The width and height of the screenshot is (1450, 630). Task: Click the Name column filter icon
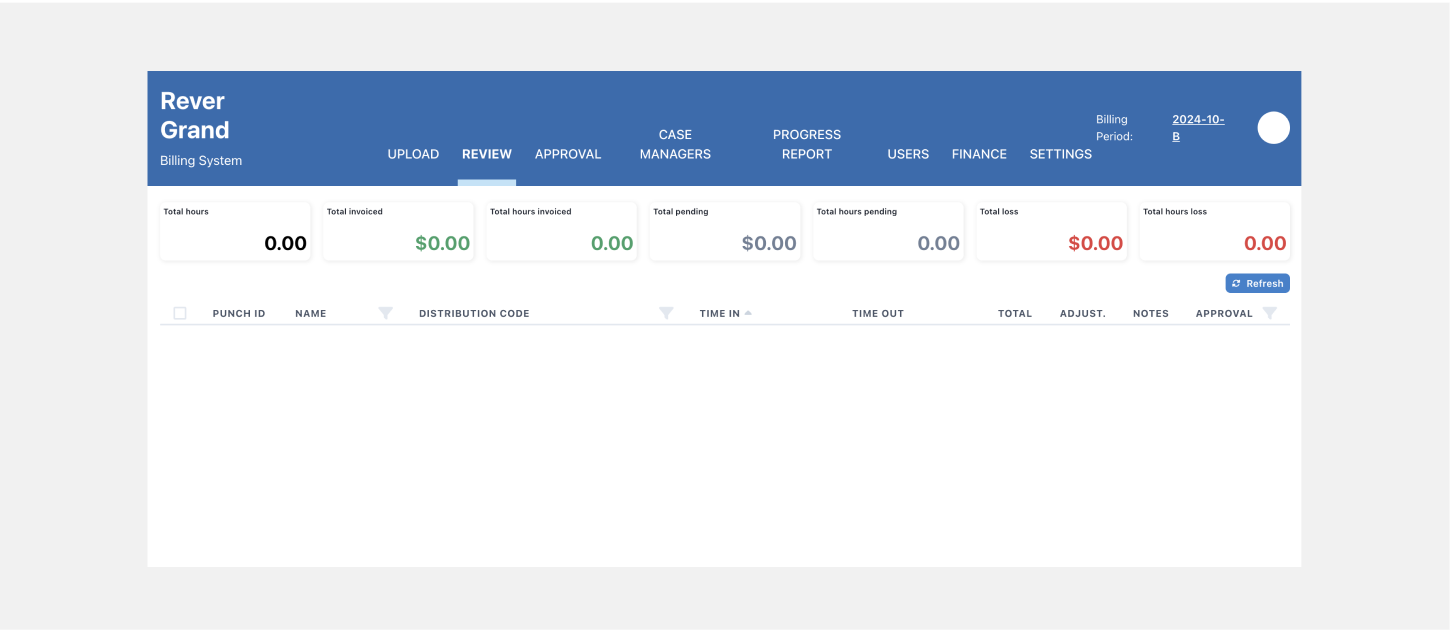pos(385,314)
